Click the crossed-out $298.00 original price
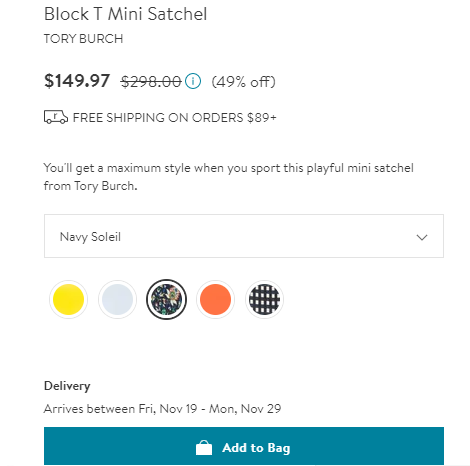 (151, 82)
